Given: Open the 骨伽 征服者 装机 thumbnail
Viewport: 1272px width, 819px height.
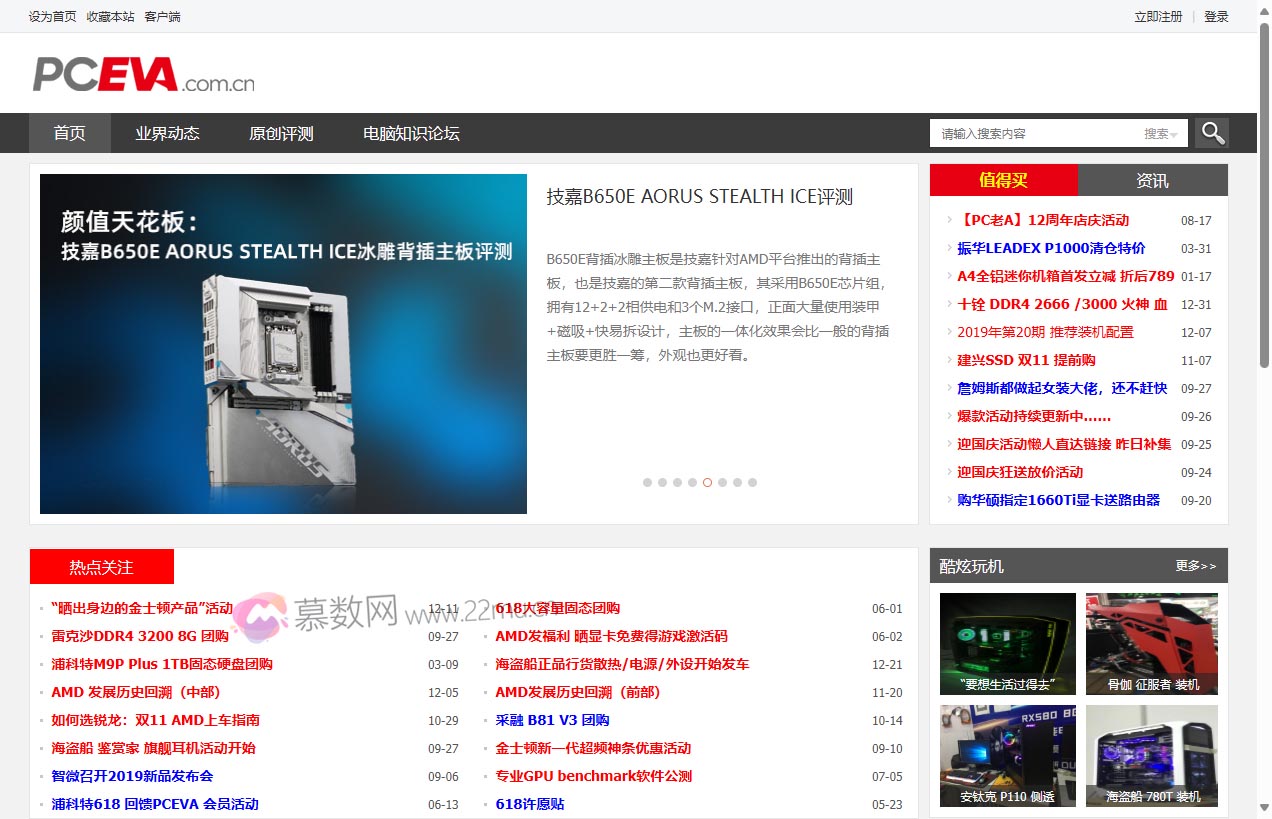Looking at the screenshot, I should [x=1152, y=643].
